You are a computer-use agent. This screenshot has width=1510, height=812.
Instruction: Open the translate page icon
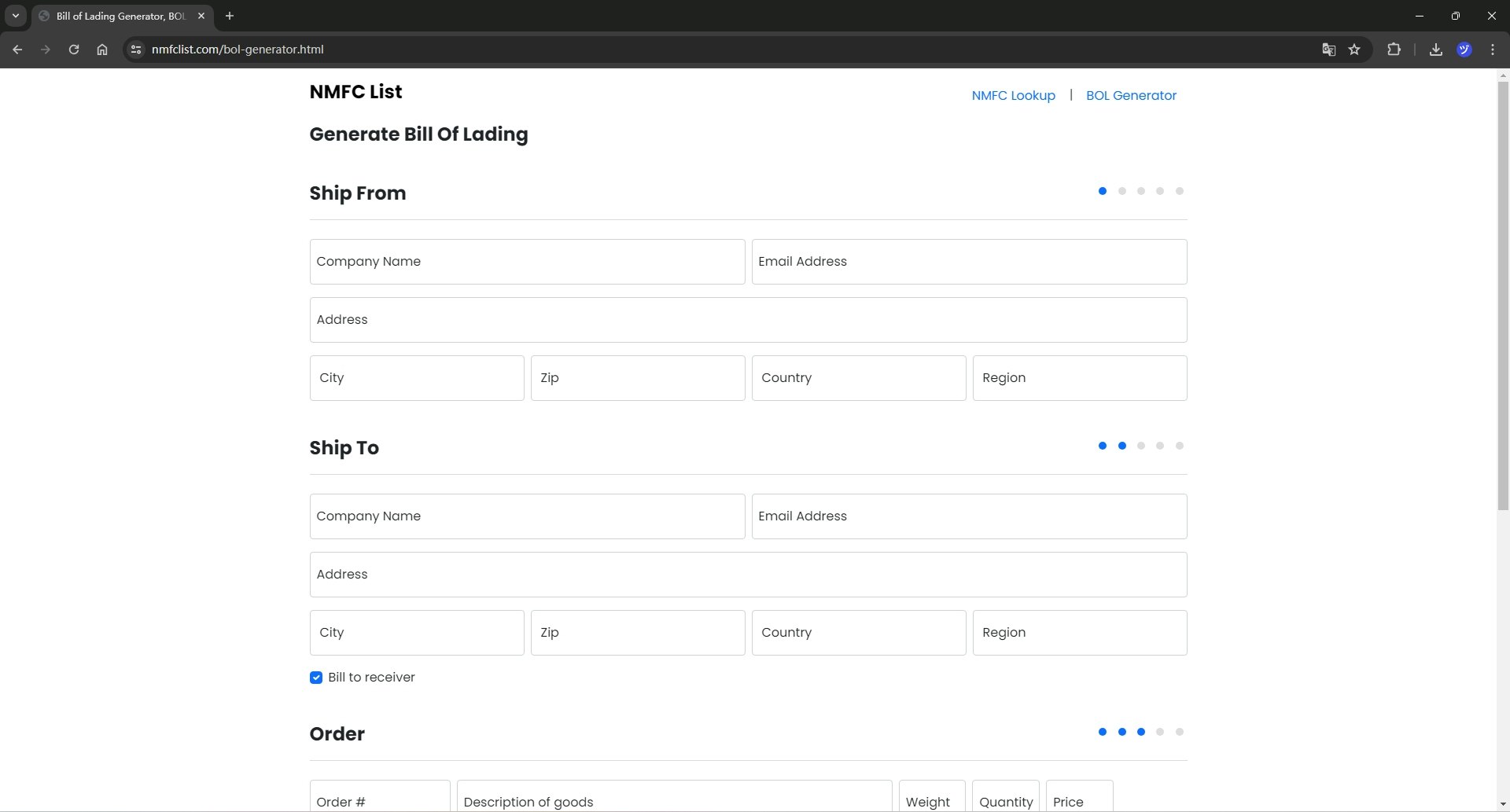tap(1329, 50)
